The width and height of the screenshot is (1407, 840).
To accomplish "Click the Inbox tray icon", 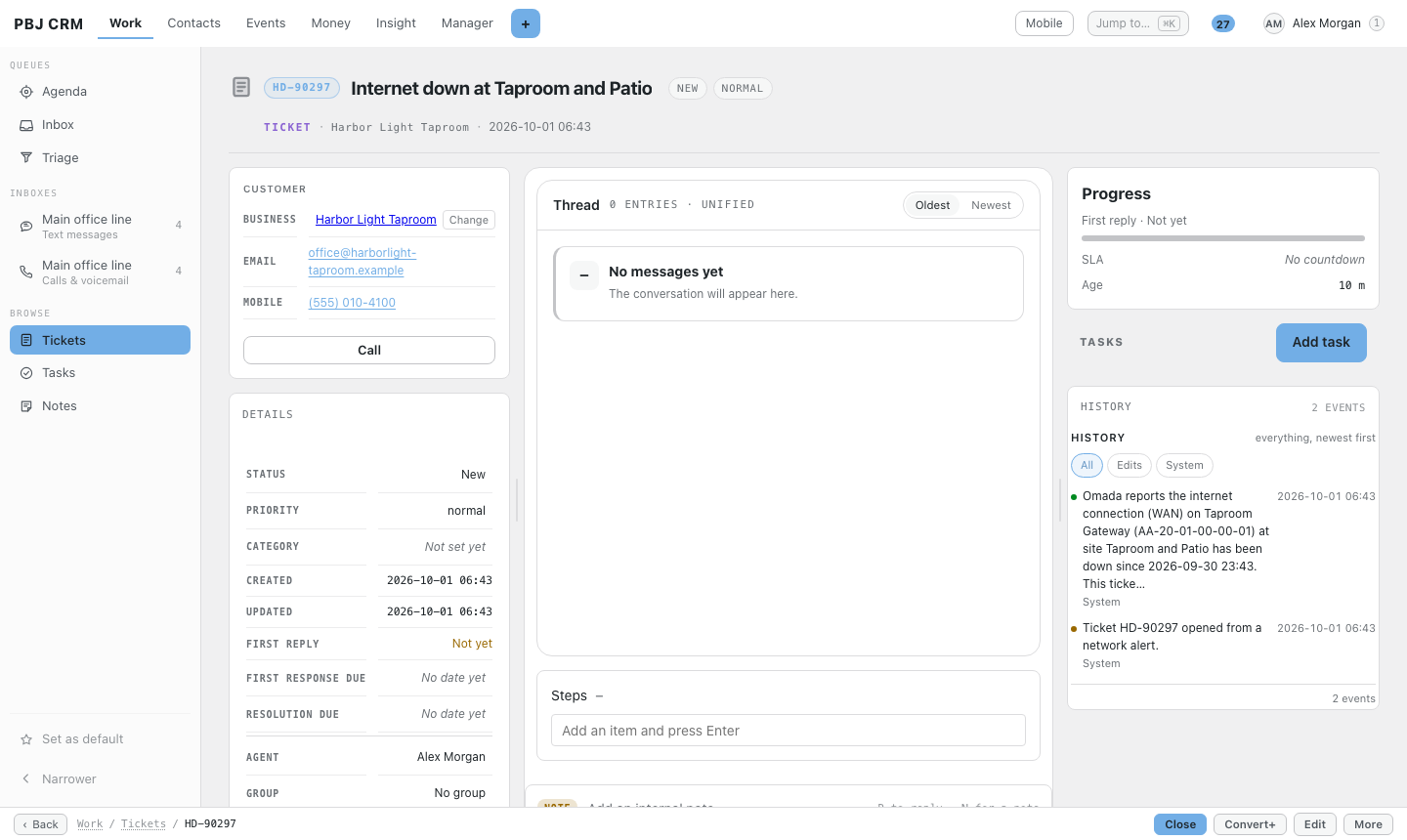I will pos(26,125).
